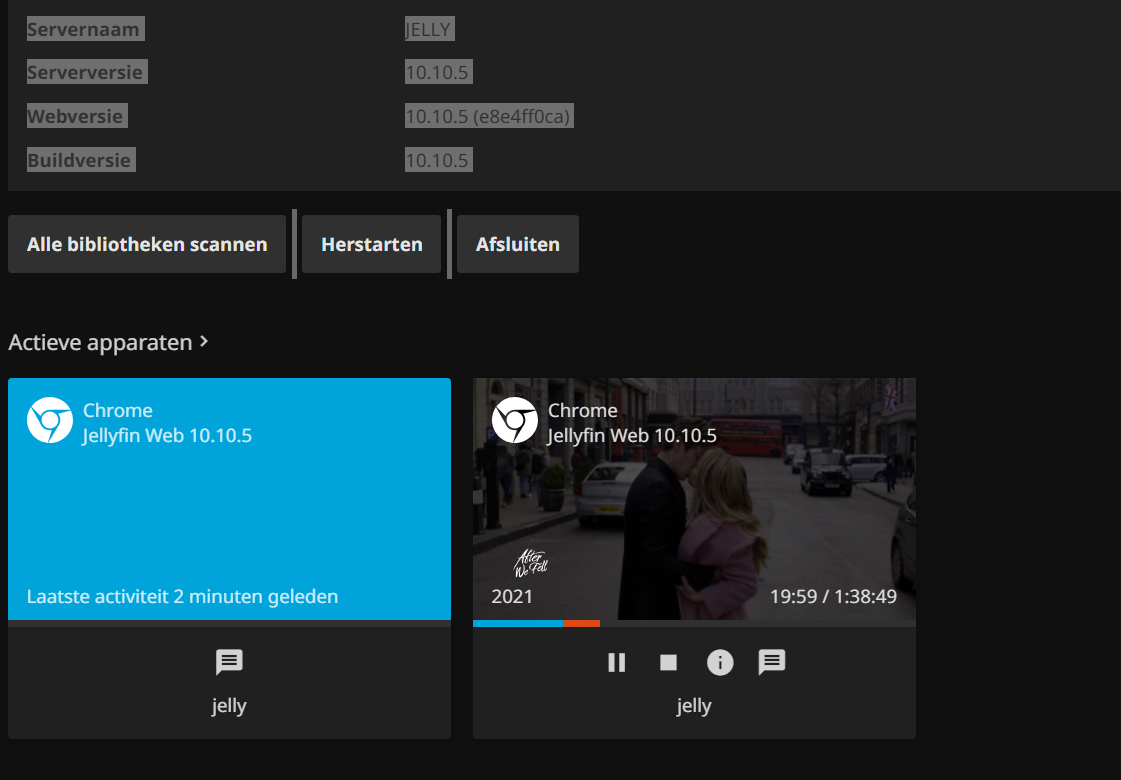1121x780 pixels.
Task: Send message to the idle Chrome device
Action: [x=229, y=662]
